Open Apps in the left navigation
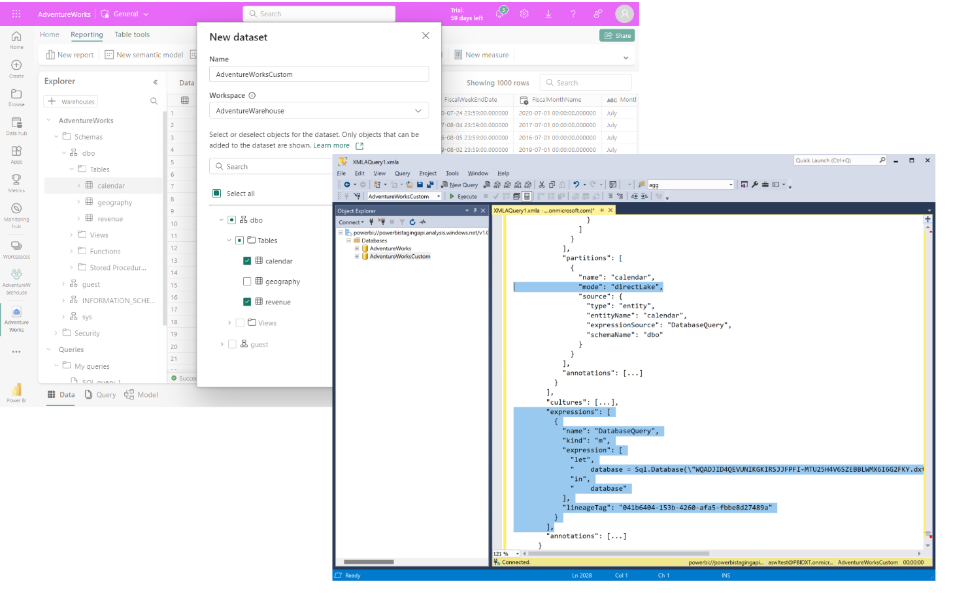Screen dimensions: 969x604 (x=17, y=155)
